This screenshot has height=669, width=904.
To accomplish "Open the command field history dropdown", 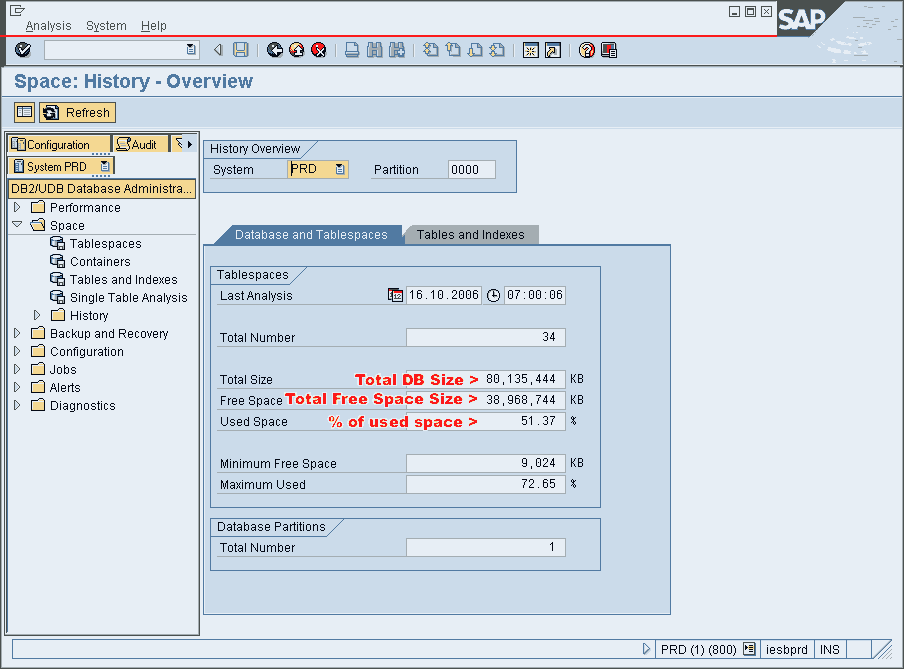I will coord(191,50).
